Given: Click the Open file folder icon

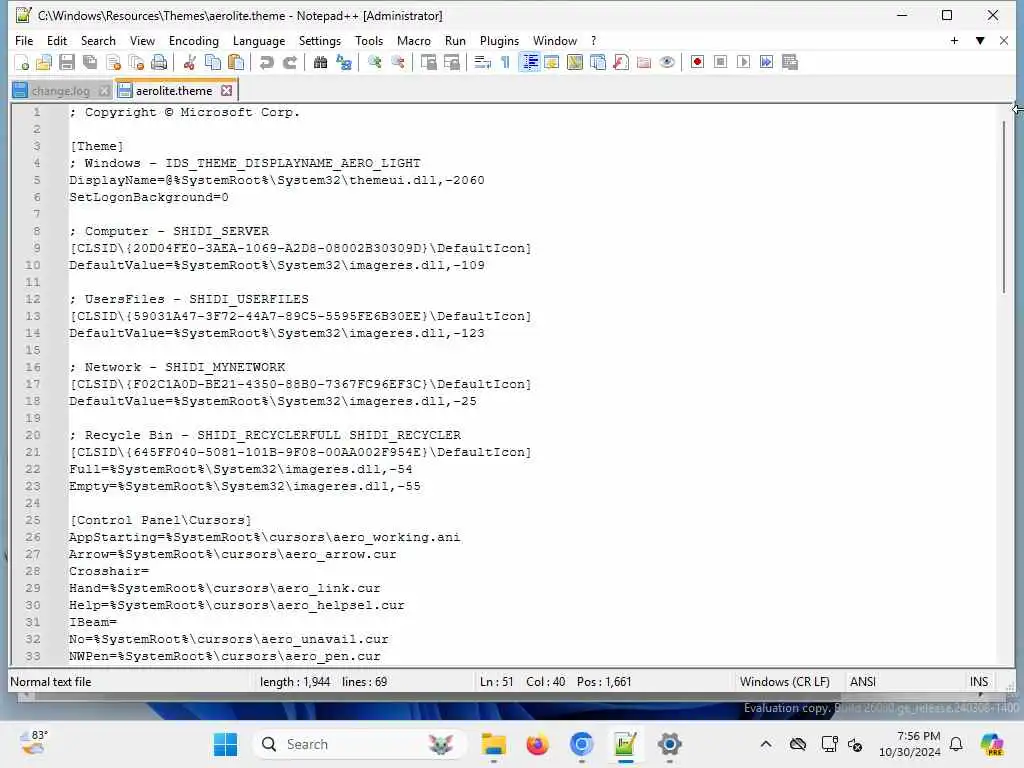Looking at the screenshot, I should pyautogui.click(x=44, y=63).
